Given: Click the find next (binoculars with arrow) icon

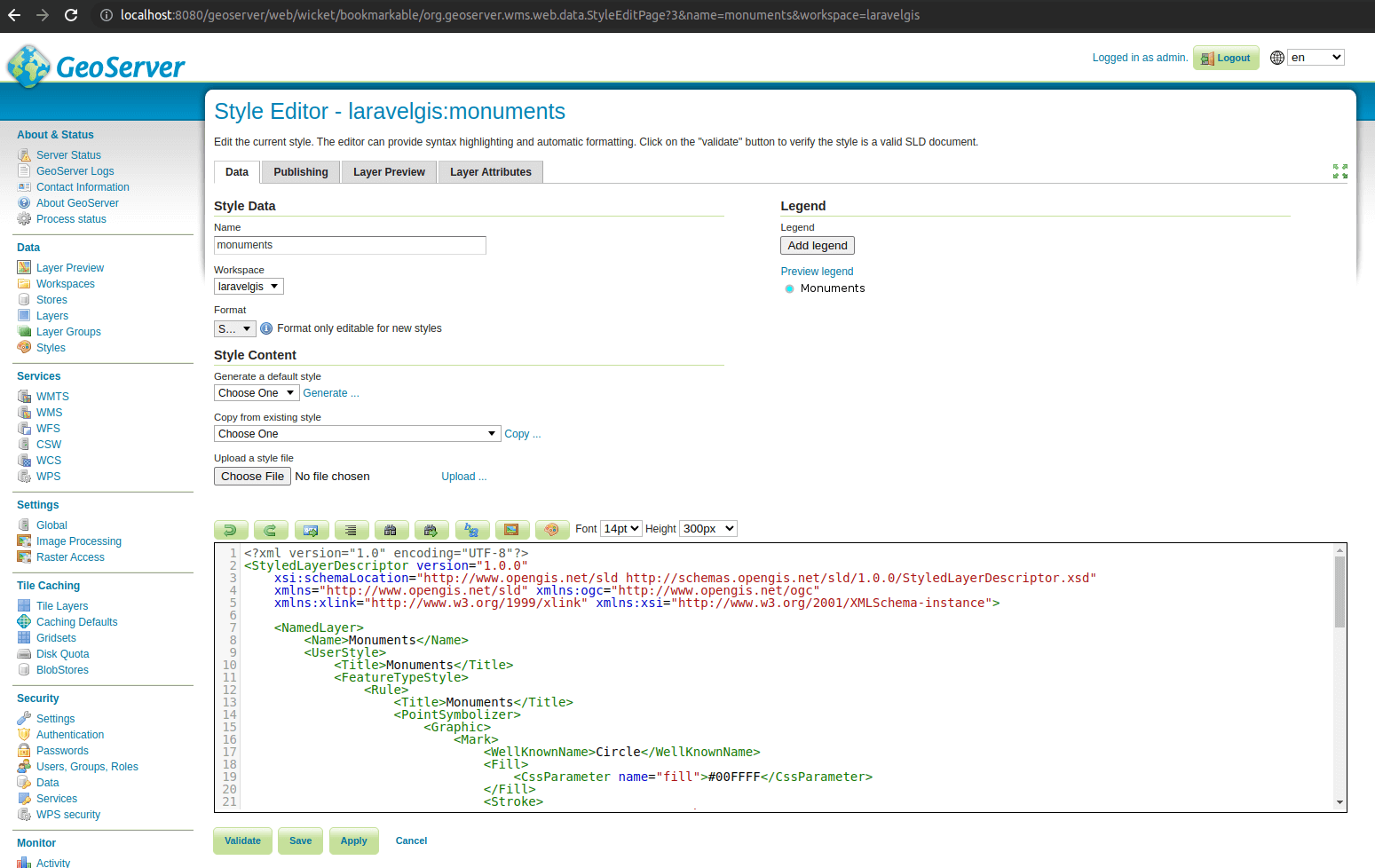Looking at the screenshot, I should coord(431,530).
